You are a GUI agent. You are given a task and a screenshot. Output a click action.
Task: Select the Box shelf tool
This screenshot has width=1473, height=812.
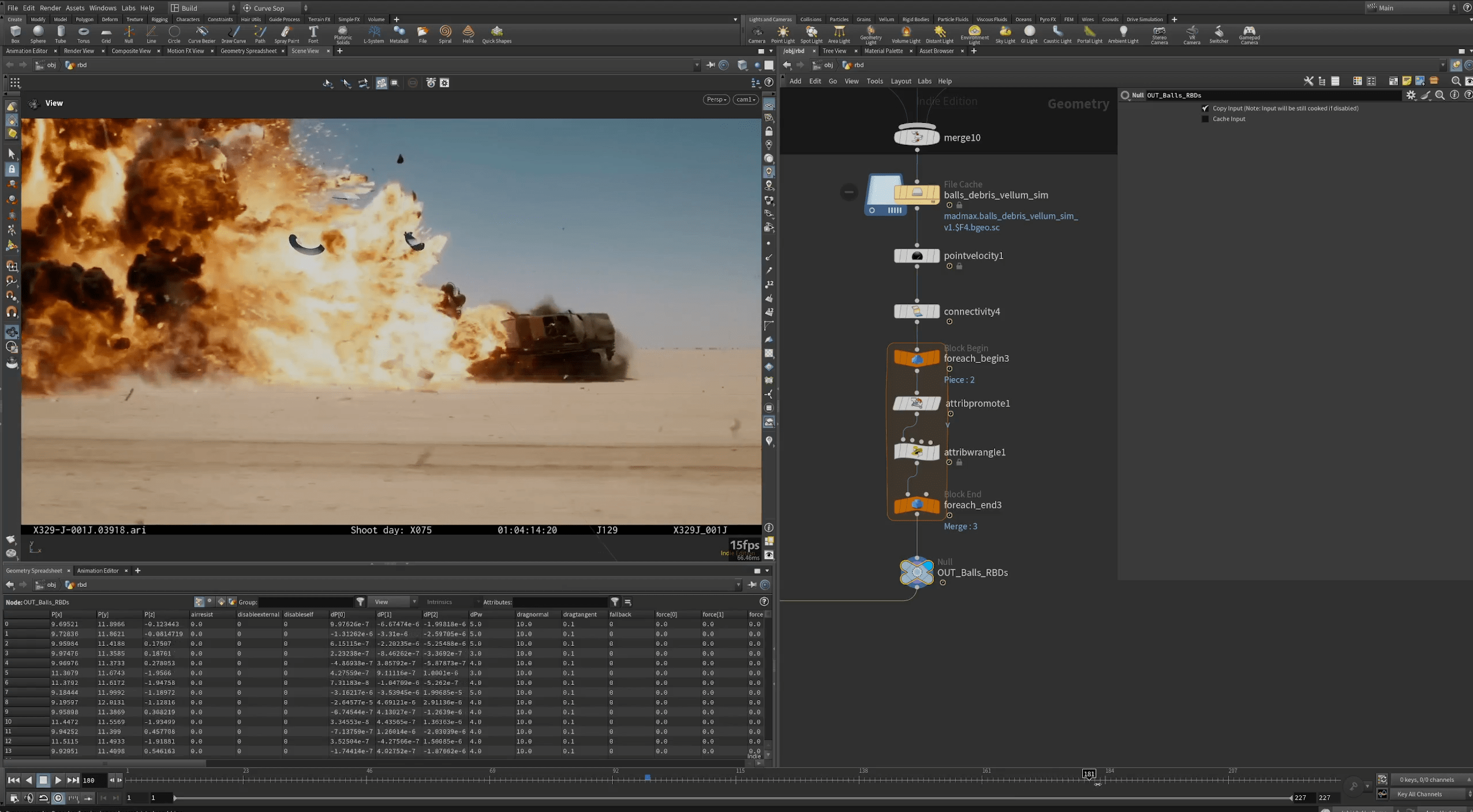(15, 34)
